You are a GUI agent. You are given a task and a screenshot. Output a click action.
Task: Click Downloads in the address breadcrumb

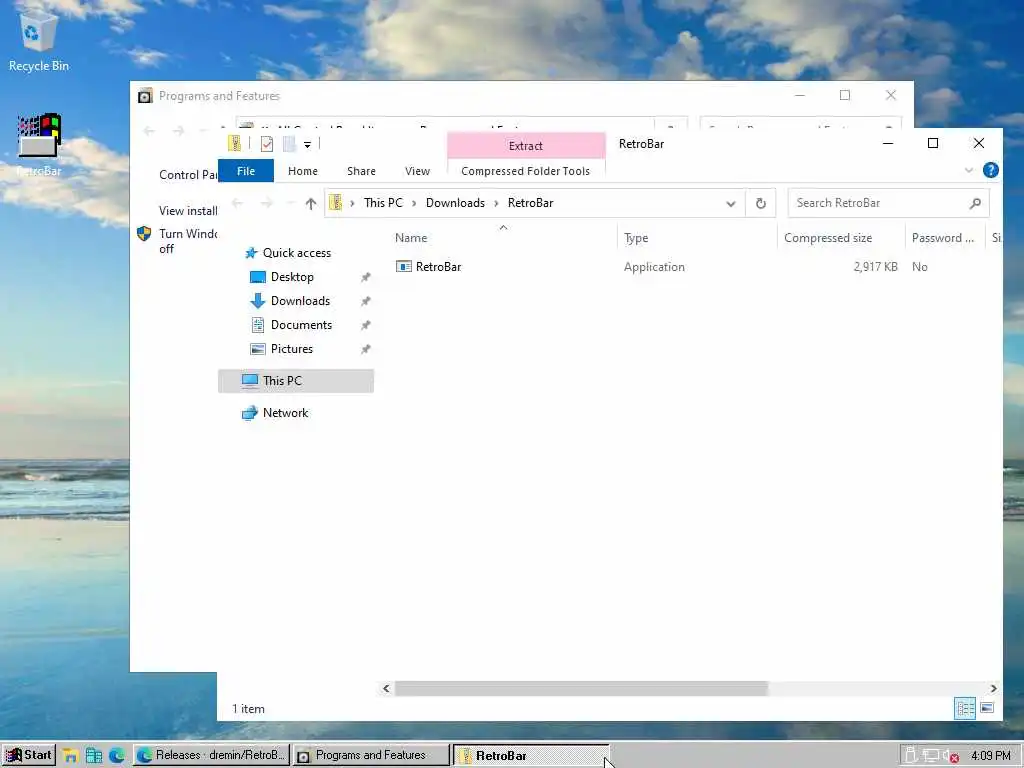tap(455, 203)
